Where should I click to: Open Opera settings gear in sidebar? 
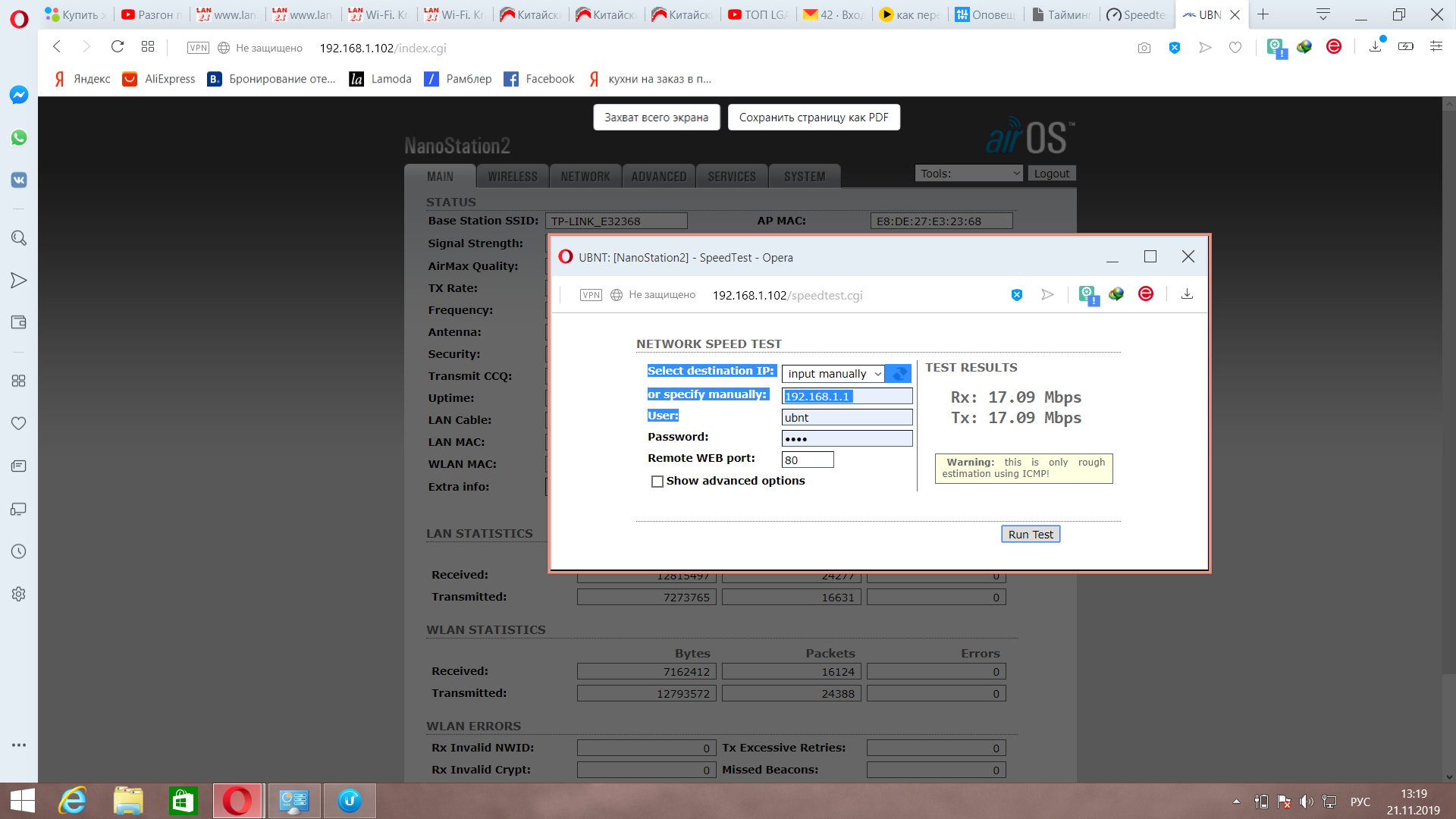coord(19,594)
